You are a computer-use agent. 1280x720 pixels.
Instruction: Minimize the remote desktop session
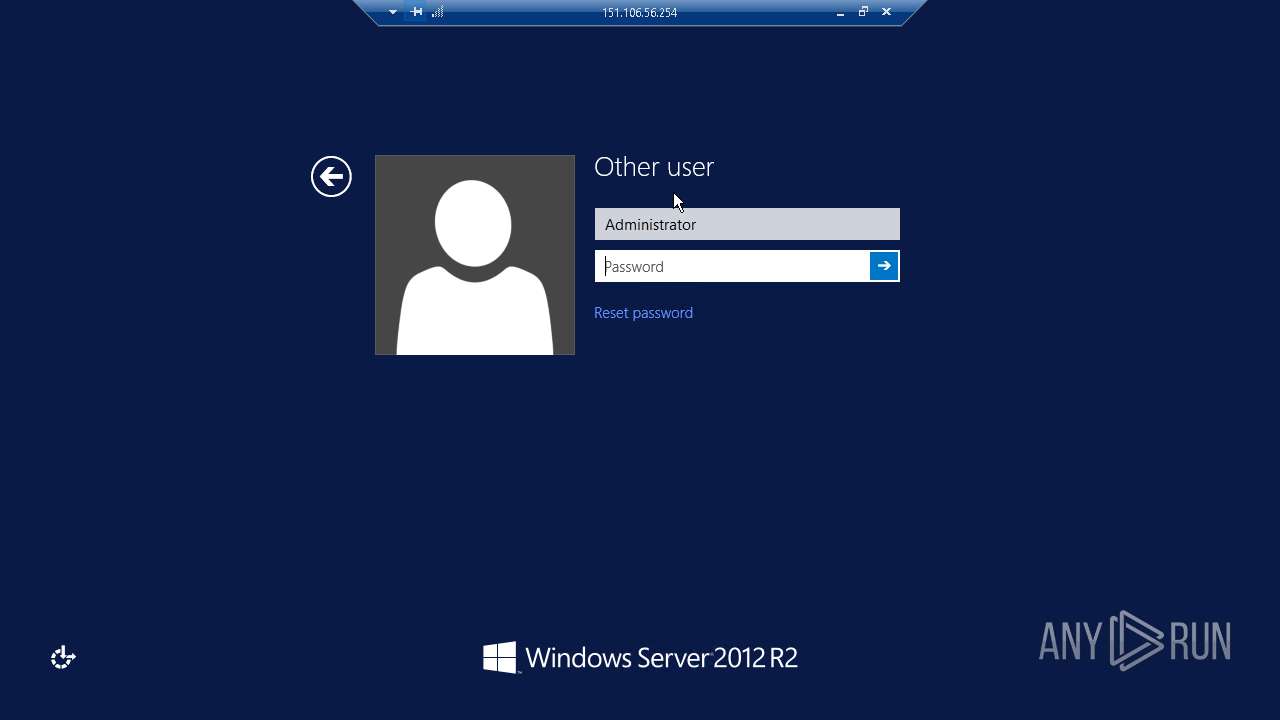point(840,13)
